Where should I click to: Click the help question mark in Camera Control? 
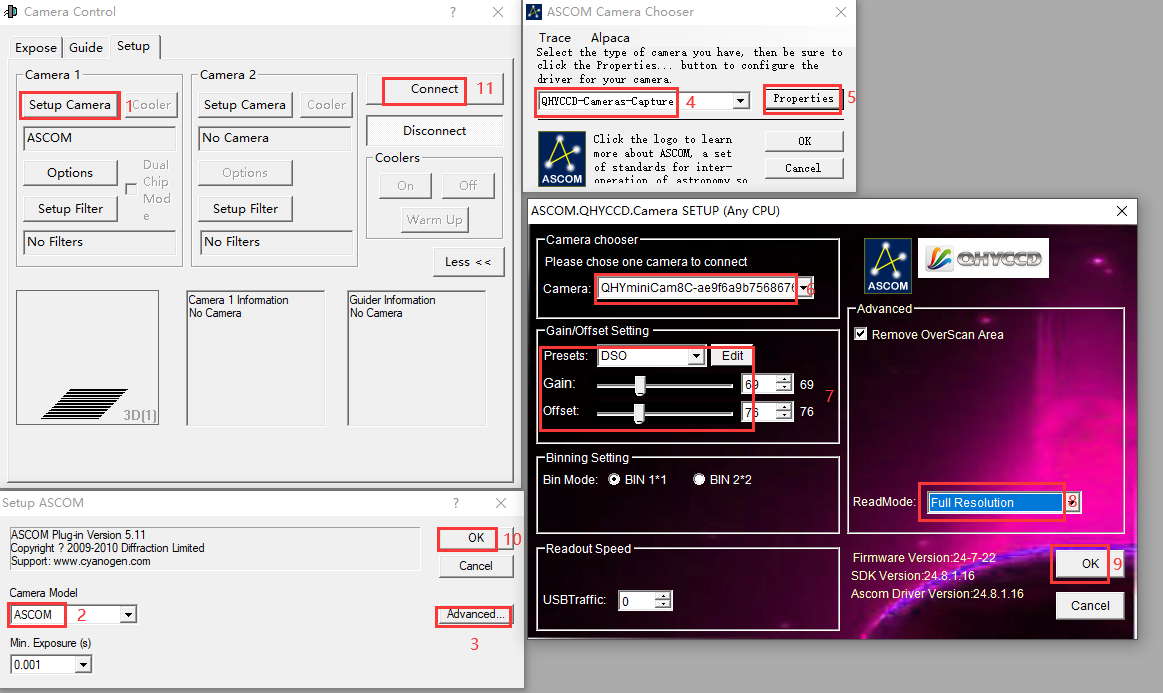click(x=452, y=12)
